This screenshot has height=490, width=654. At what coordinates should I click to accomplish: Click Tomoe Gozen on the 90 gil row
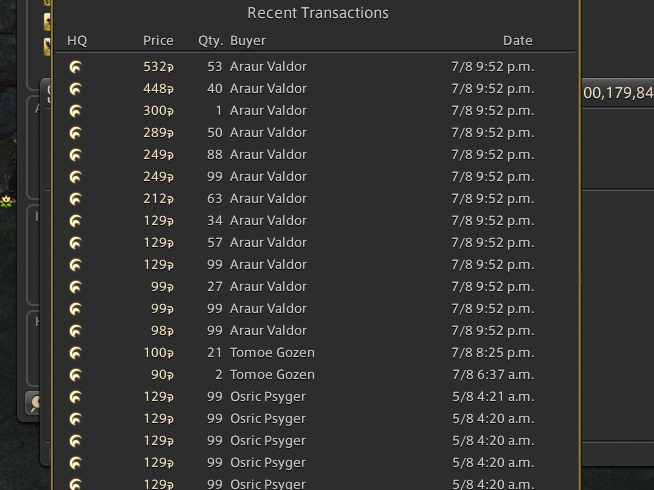pyautogui.click(x=272, y=375)
